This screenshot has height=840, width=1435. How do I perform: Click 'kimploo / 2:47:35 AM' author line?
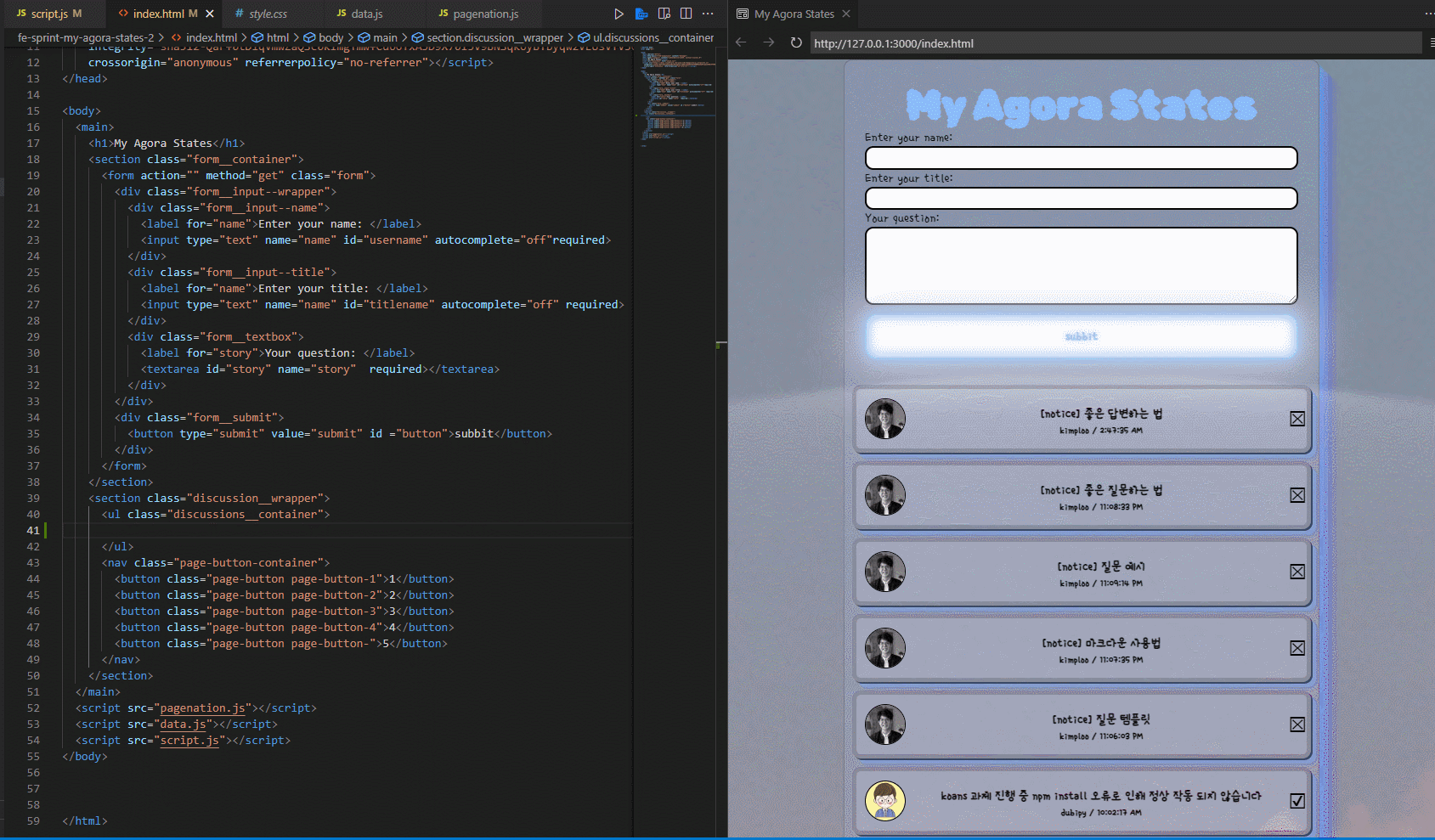pos(1101,431)
